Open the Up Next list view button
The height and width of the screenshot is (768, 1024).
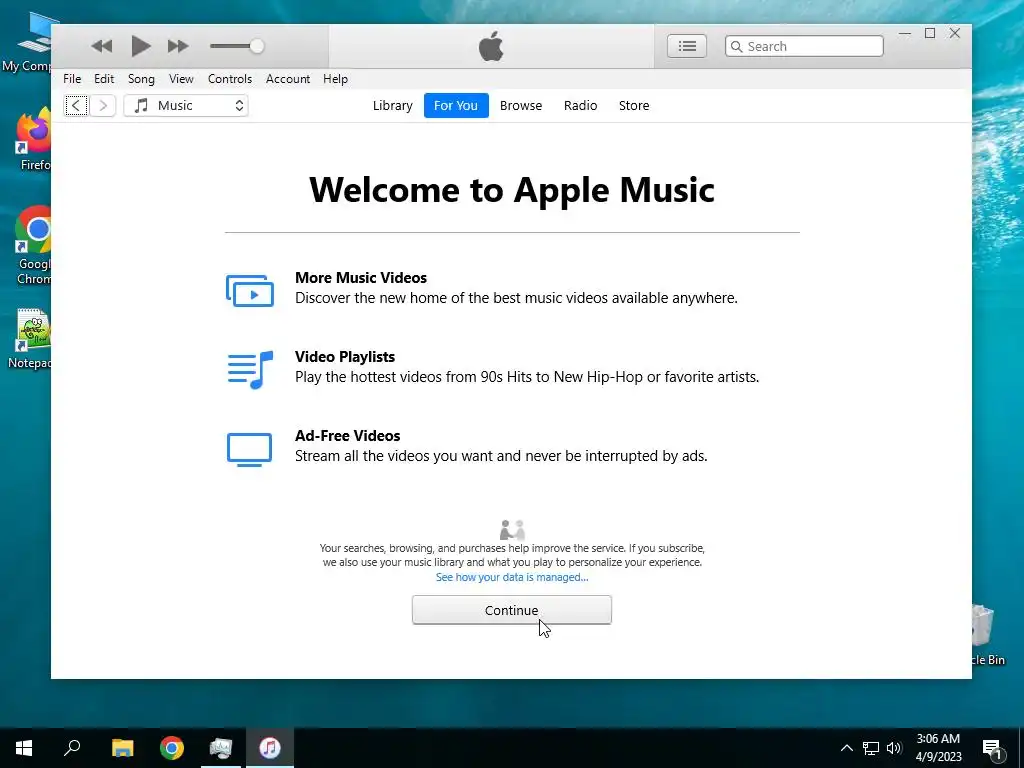coord(686,46)
